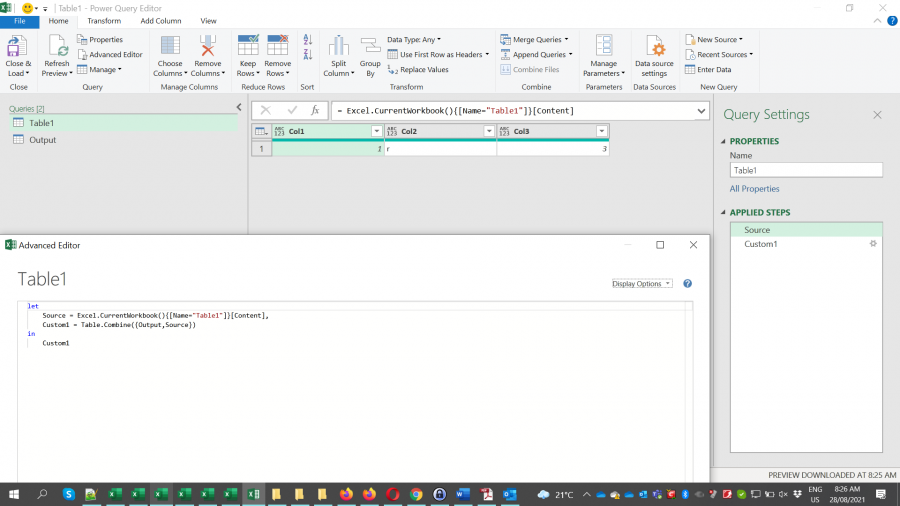Image resolution: width=900 pixels, height=506 pixels.
Task: Open Data source settings
Action: pos(654,56)
